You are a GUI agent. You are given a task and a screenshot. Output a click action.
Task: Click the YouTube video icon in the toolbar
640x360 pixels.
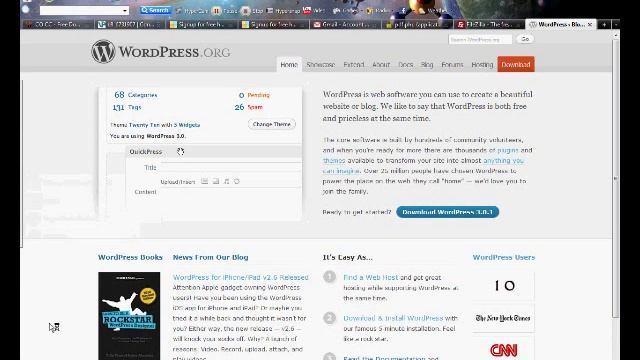point(307,10)
